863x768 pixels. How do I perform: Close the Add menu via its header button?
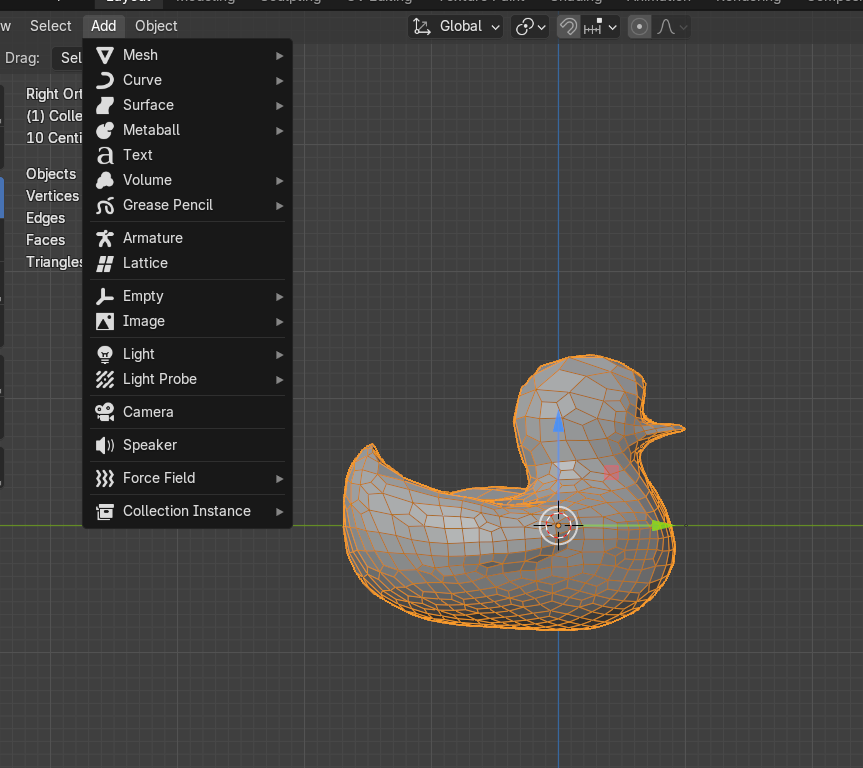click(103, 26)
